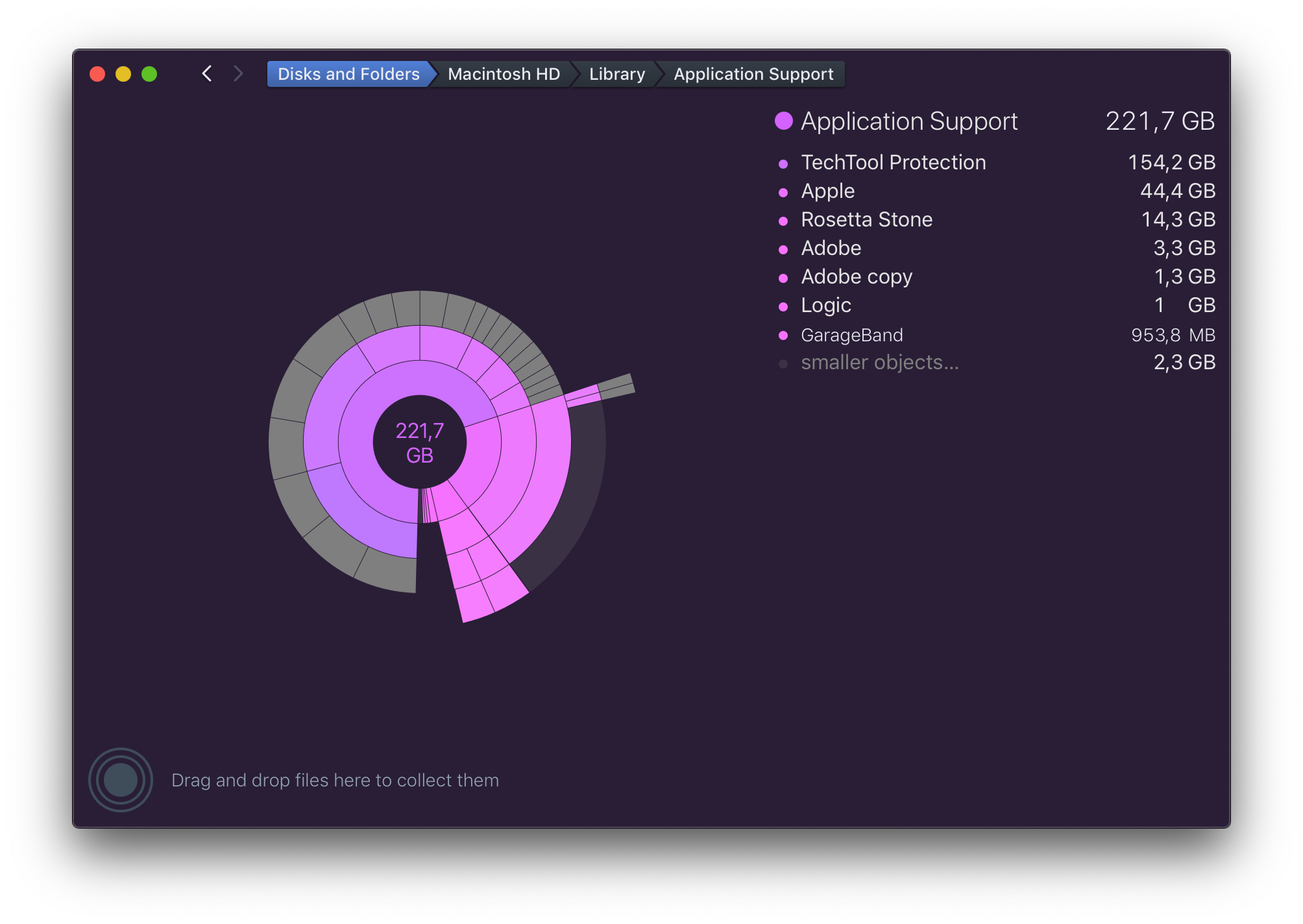Click the 221,7 GB chart center
The height and width of the screenshot is (924, 1303).
[x=420, y=443]
